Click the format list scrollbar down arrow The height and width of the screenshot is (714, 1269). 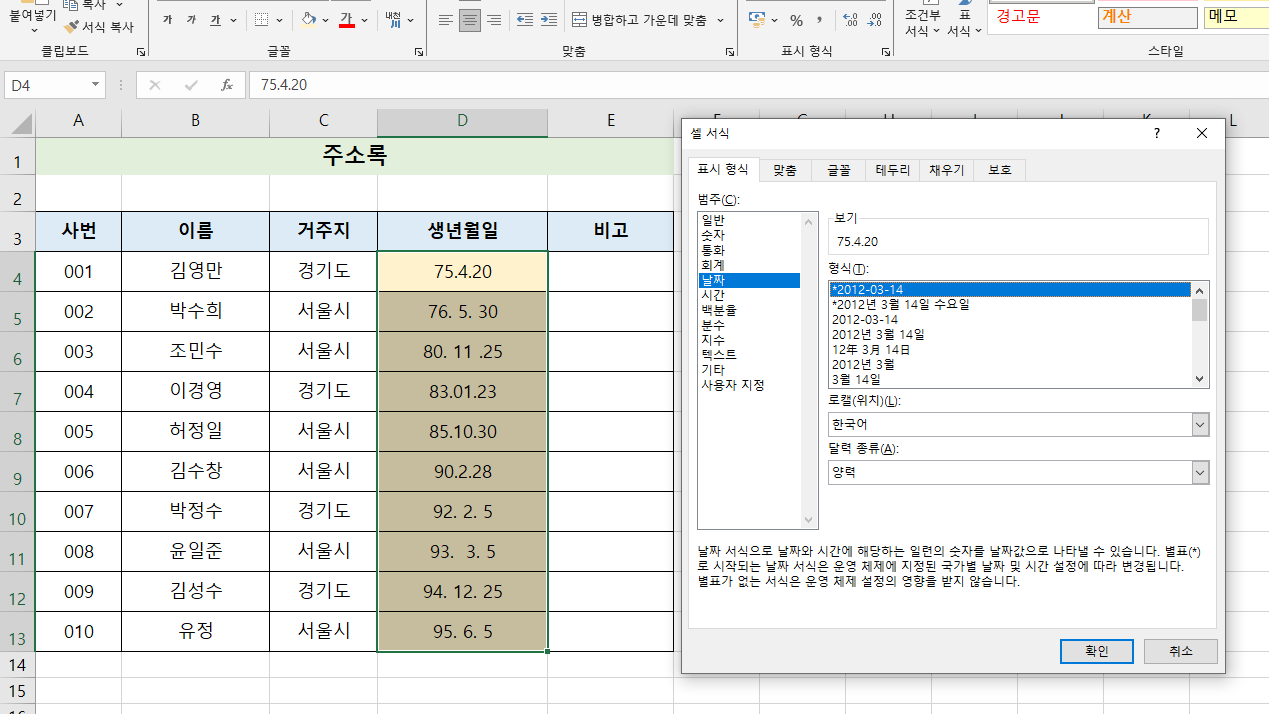1200,379
